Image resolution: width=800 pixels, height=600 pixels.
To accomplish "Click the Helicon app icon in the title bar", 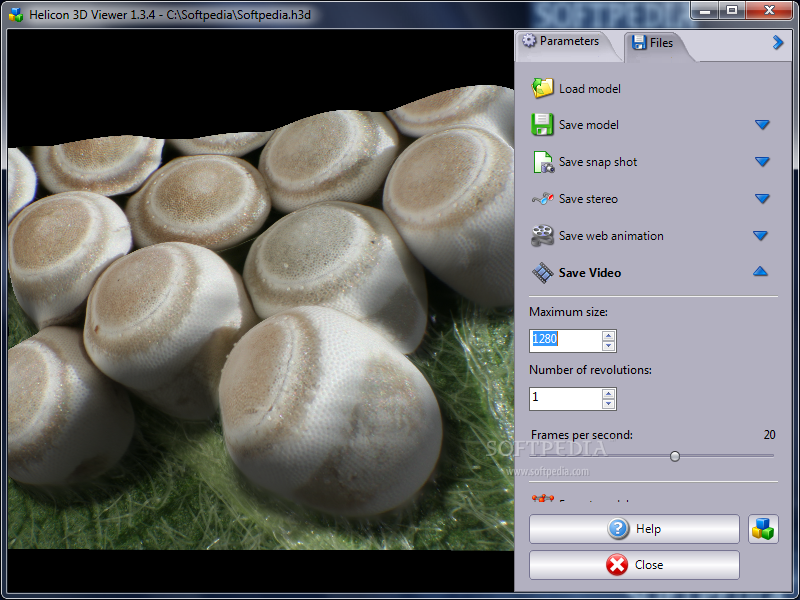I will (16, 14).
